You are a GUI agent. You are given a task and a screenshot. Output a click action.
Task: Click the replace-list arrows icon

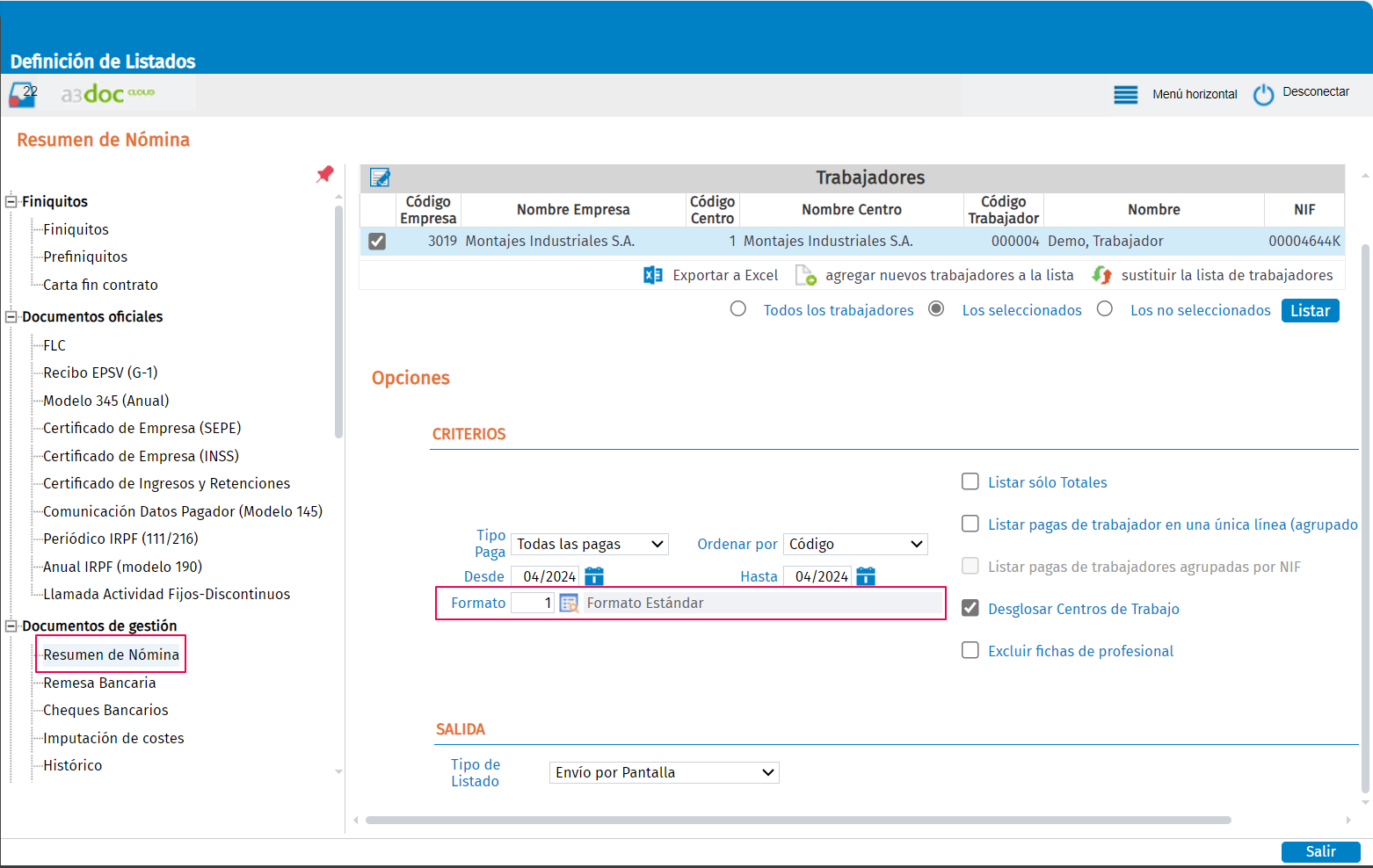click(1101, 275)
